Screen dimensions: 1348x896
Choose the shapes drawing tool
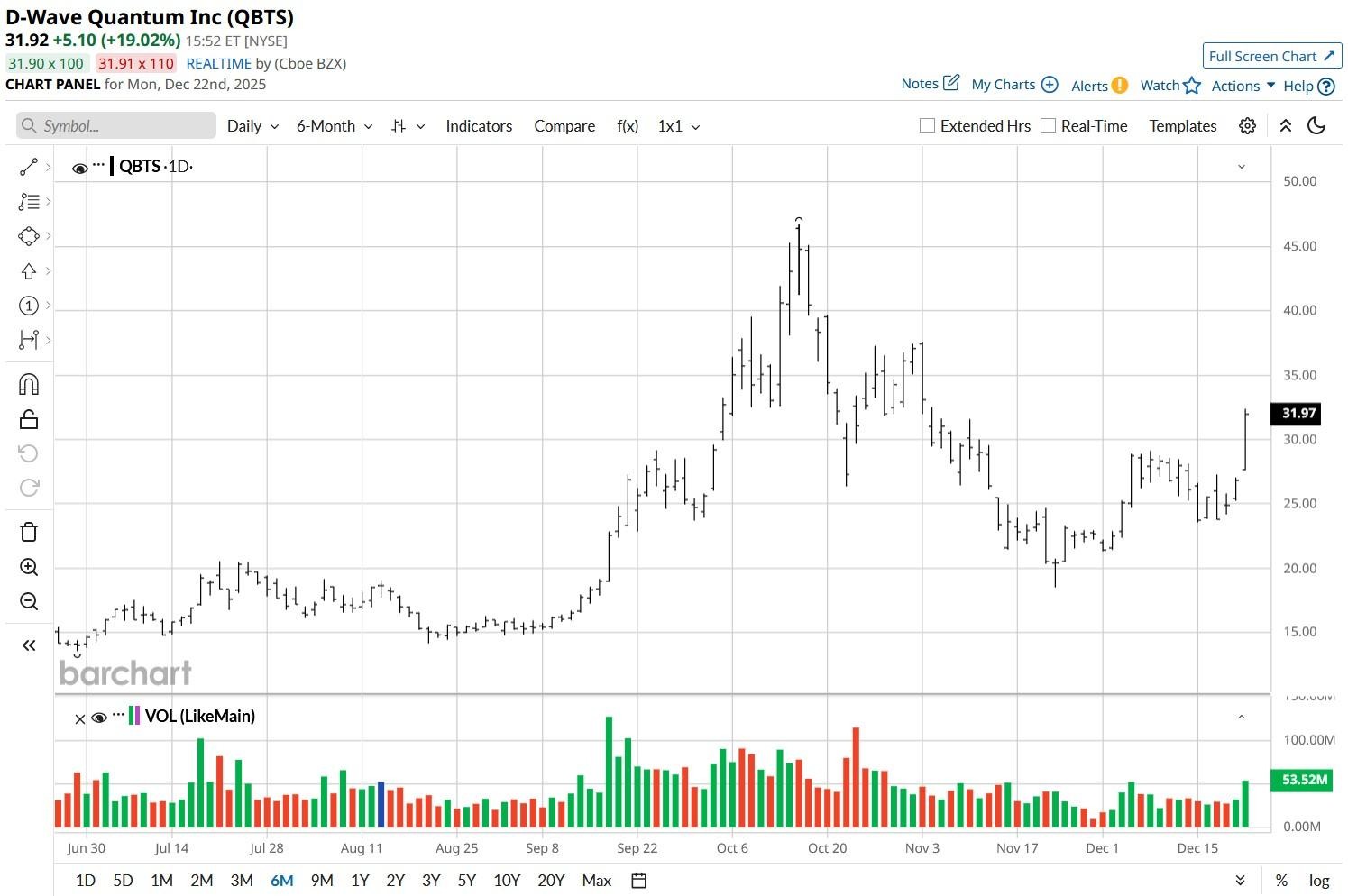click(29, 236)
